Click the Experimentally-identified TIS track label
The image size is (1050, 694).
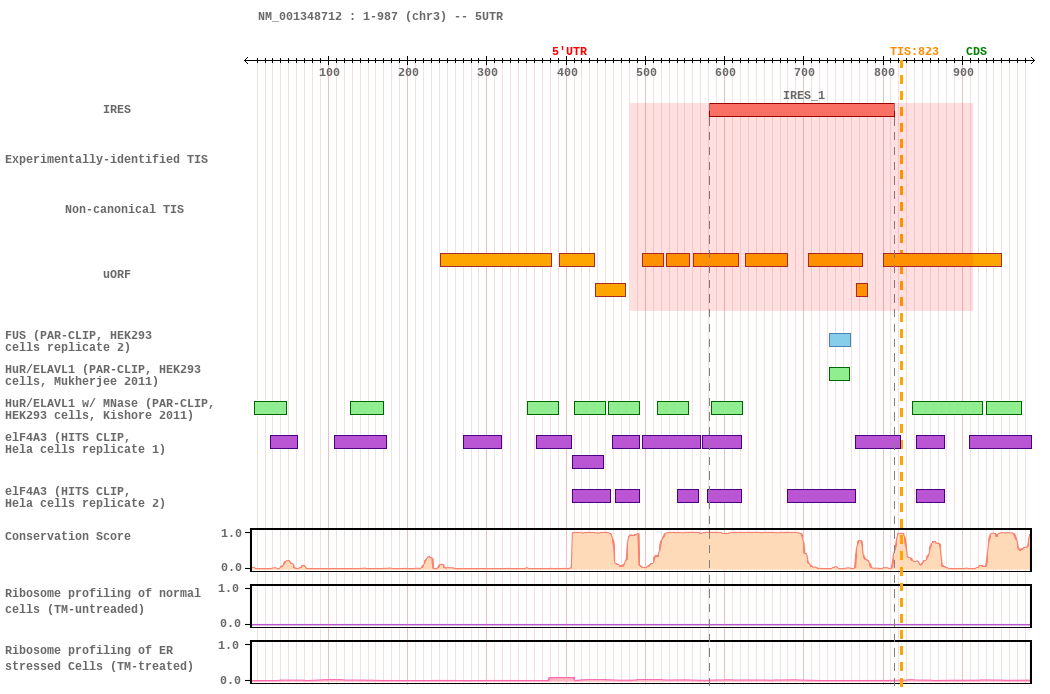pyautogui.click(x=106, y=160)
